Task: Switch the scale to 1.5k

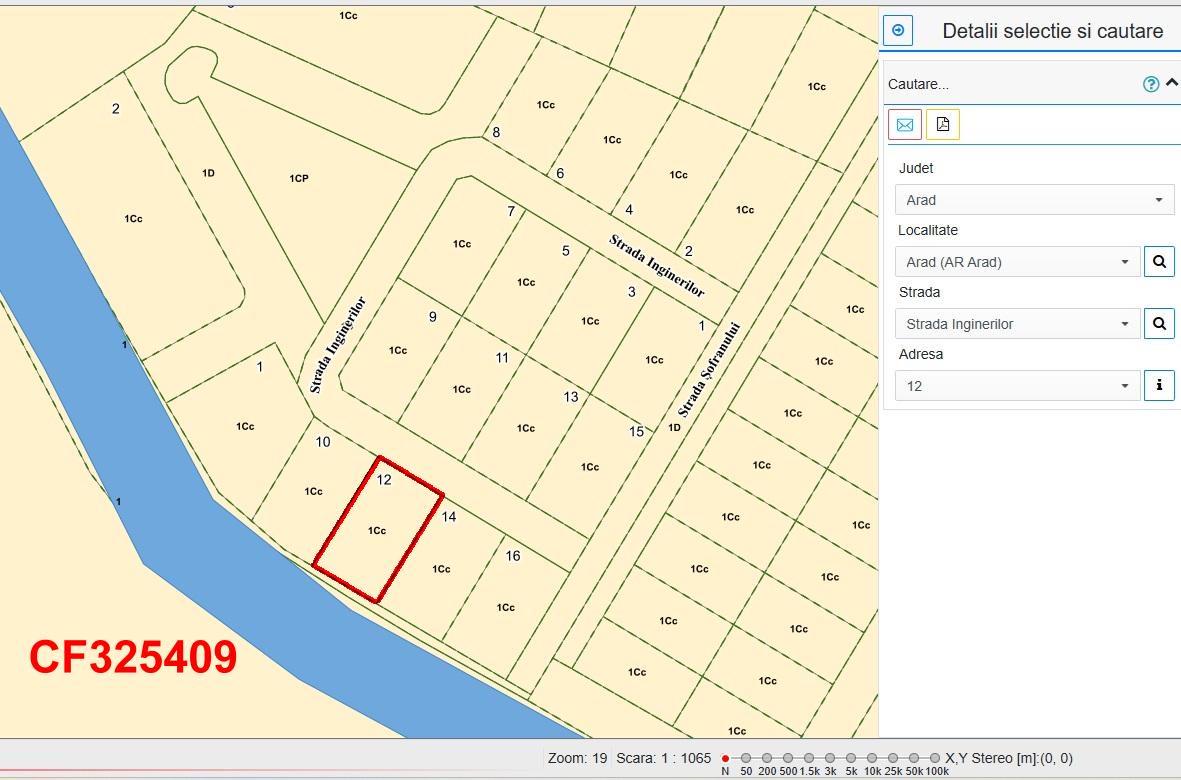Action: tap(809, 758)
